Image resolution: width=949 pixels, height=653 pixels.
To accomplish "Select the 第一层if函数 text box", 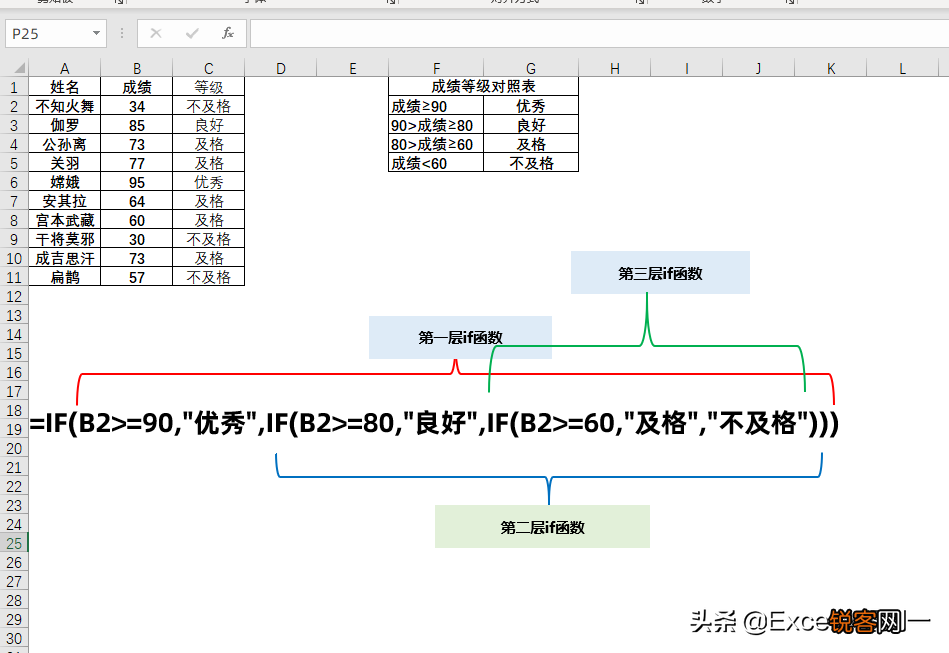I will click(x=460, y=337).
